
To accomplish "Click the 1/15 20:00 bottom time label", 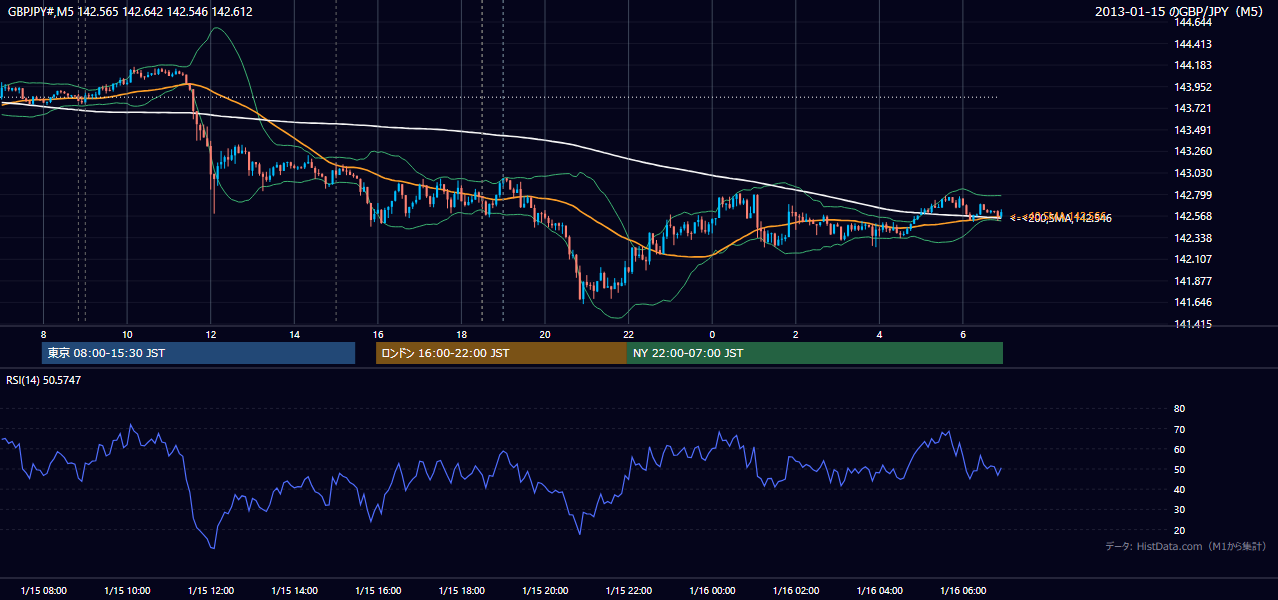I will (x=545, y=591).
